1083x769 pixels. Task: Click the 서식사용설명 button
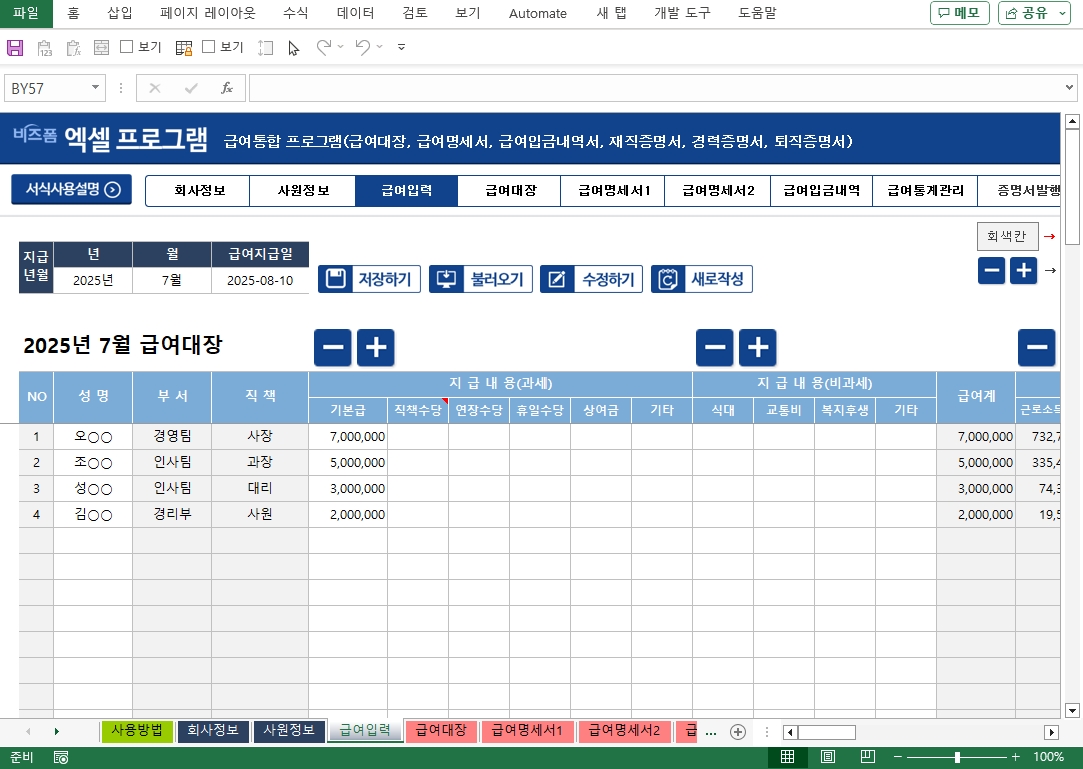72,189
